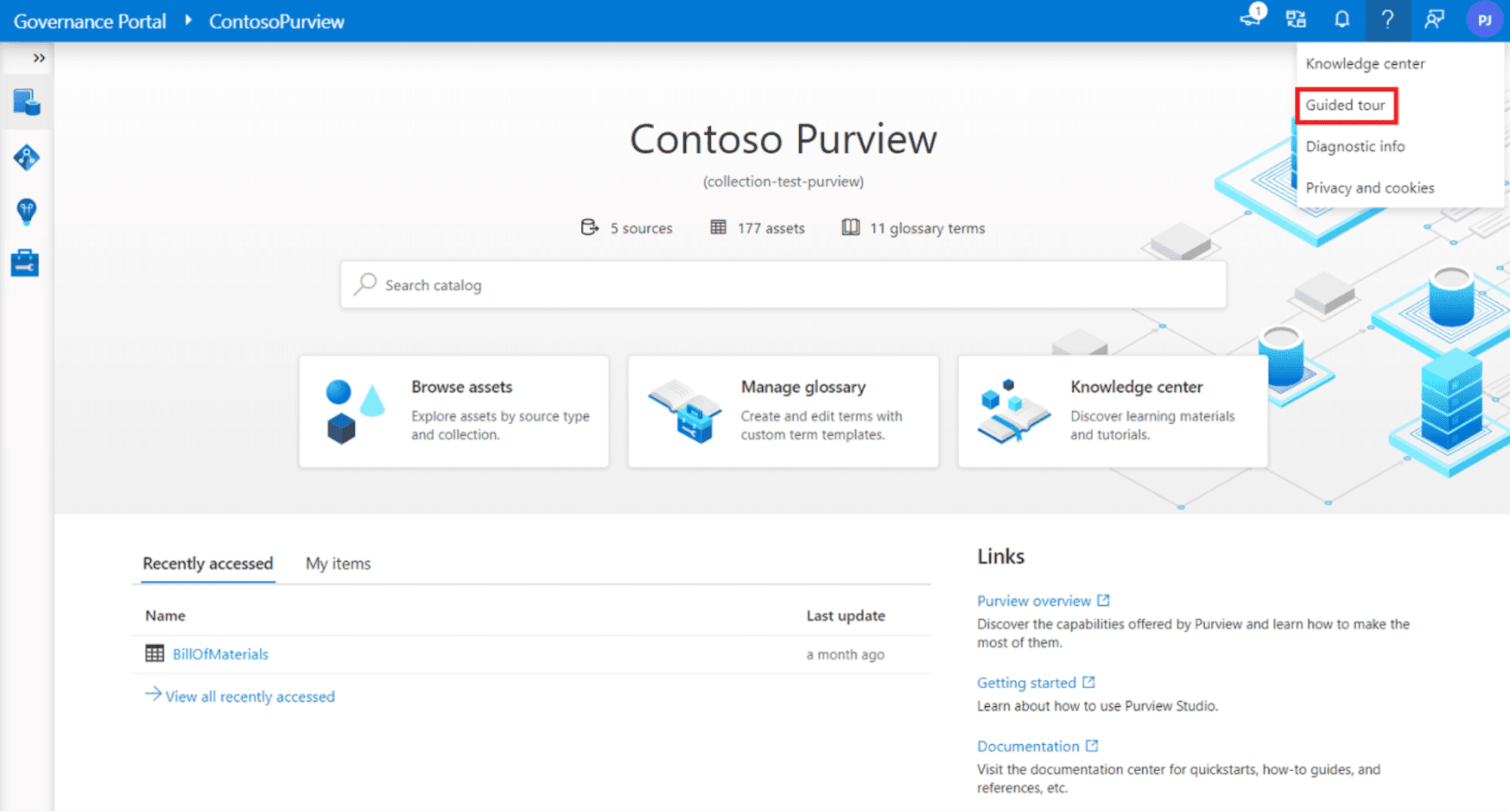
Task: Click the PJ account avatar
Action: tap(1484, 20)
